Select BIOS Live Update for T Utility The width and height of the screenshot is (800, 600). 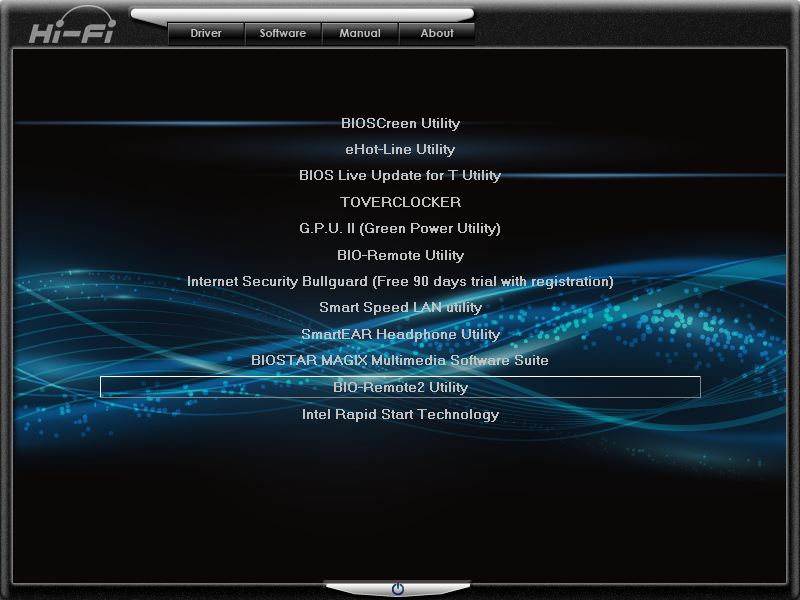[401, 176]
